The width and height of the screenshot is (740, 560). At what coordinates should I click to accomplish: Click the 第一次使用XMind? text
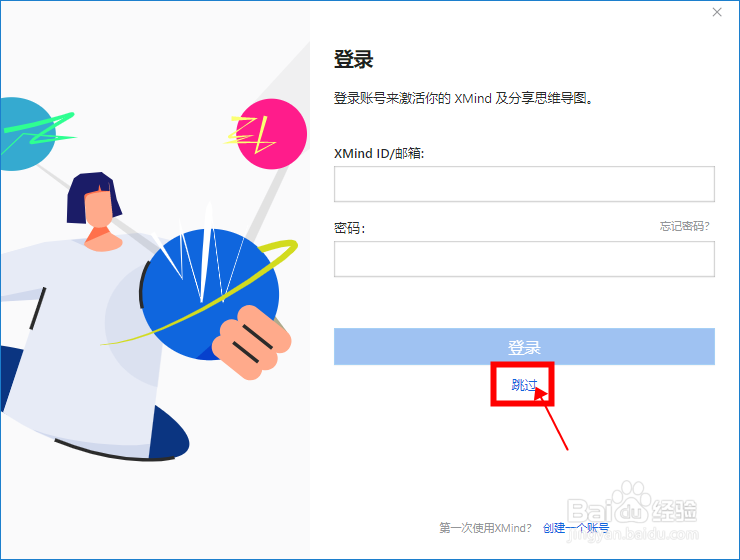[x=485, y=527]
